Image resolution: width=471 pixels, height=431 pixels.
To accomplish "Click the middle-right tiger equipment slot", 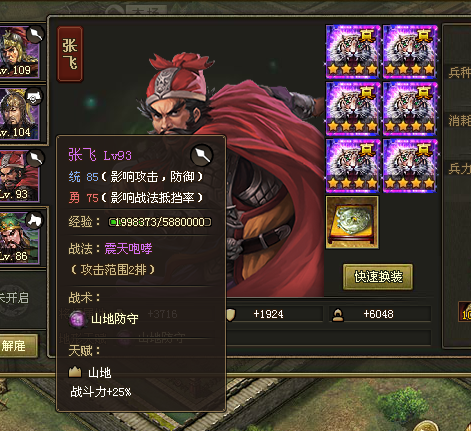I will (x=410, y=109).
